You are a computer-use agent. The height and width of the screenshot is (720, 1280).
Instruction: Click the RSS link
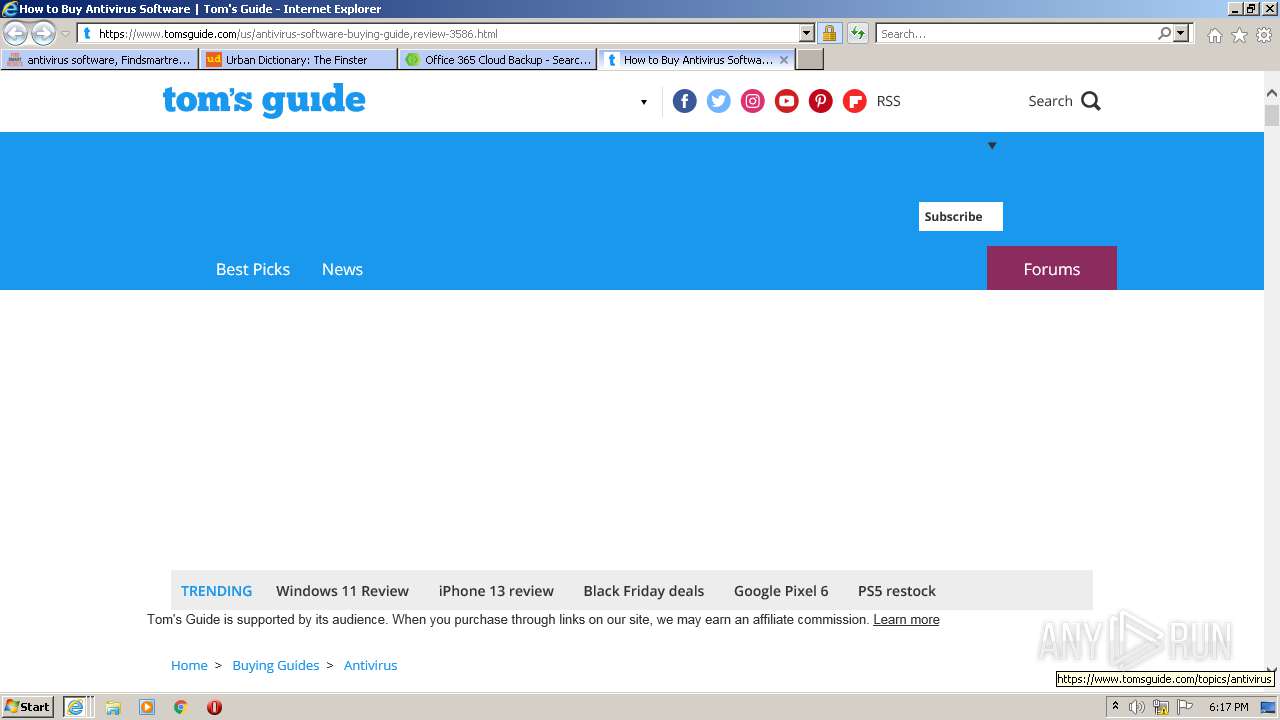888,101
